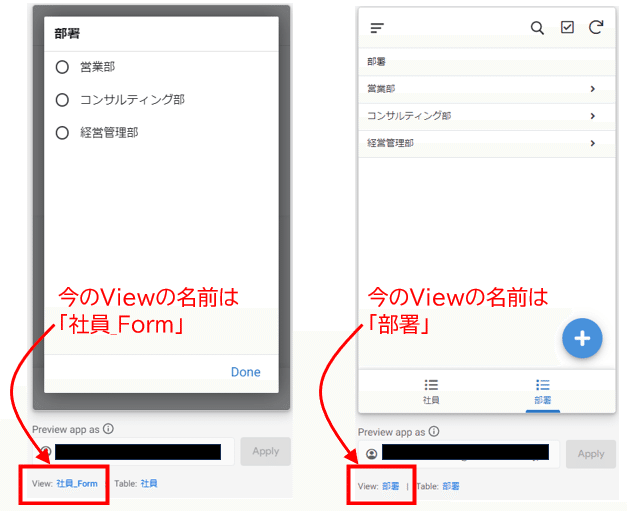Click the blue add plus button

click(582, 338)
